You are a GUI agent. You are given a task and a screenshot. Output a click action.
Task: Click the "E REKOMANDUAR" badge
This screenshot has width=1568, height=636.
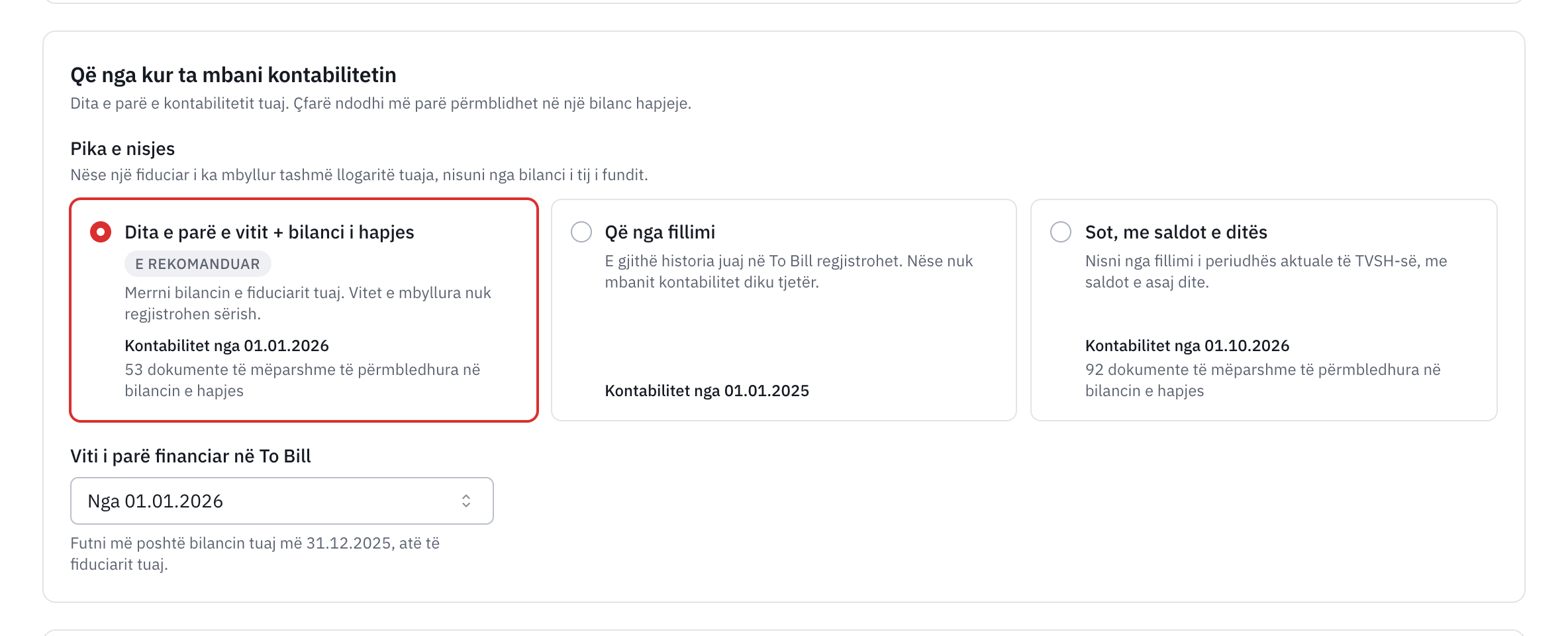coord(197,264)
